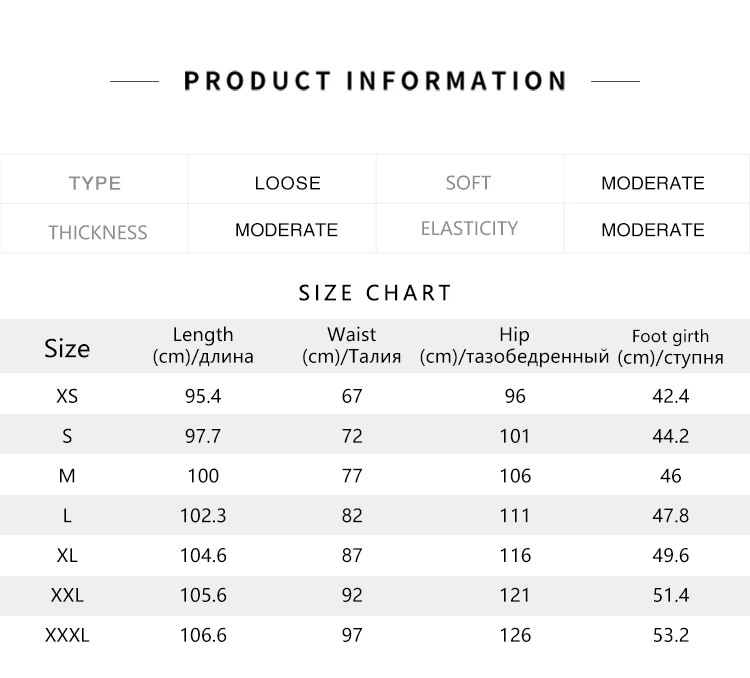Click the M size row label
This screenshot has height=678, width=750.
(67, 476)
